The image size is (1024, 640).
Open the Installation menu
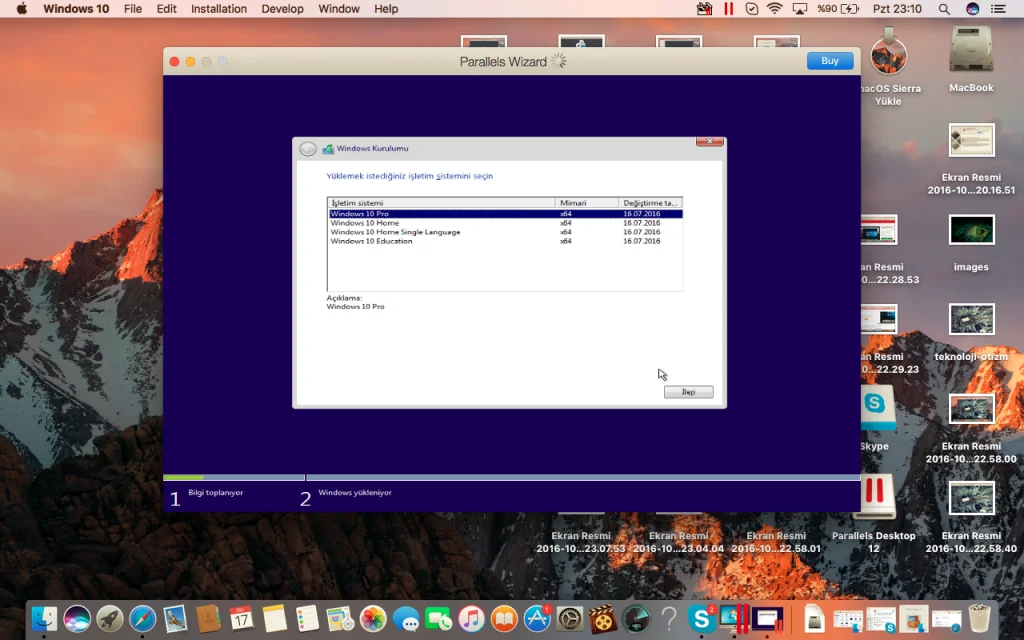(x=218, y=9)
